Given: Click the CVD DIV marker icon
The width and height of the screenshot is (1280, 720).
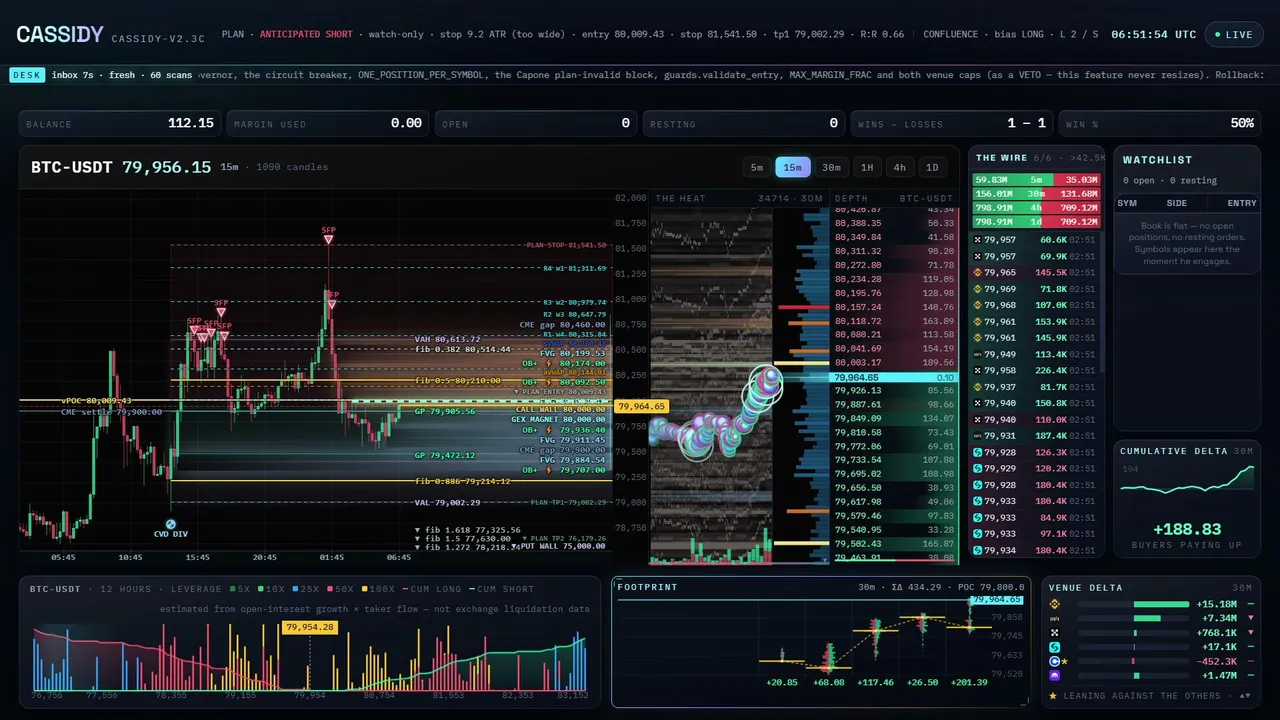Looking at the screenshot, I should click(x=171, y=524).
